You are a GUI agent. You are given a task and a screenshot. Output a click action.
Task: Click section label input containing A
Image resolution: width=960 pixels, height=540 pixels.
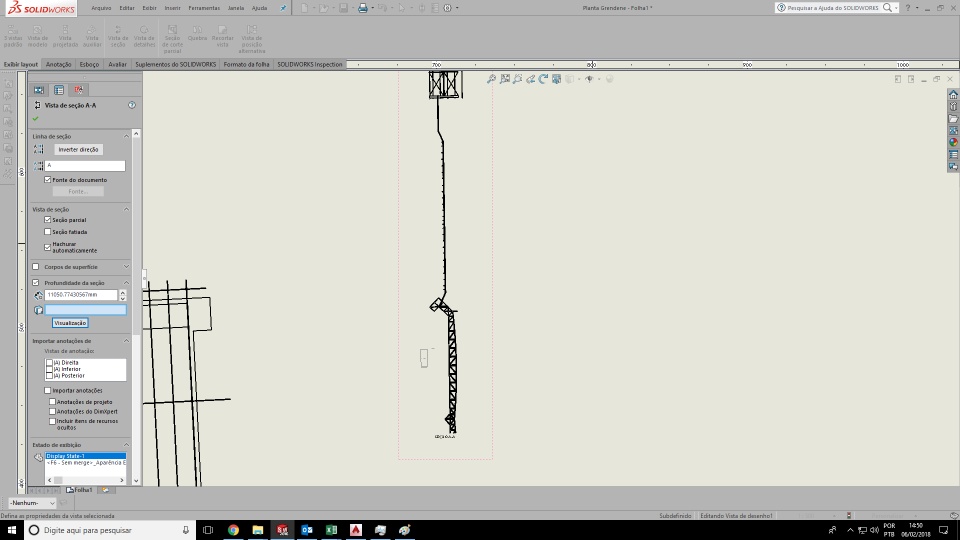[84, 166]
